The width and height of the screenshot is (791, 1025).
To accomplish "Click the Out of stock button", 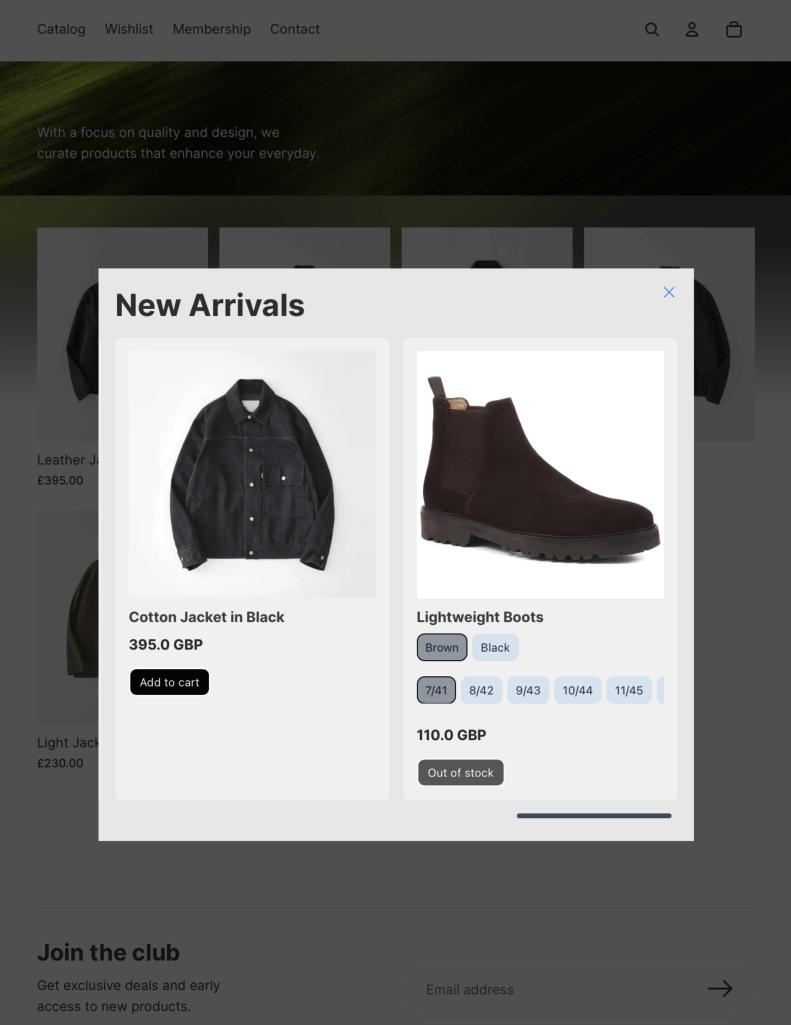I will click(x=460, y=772).
